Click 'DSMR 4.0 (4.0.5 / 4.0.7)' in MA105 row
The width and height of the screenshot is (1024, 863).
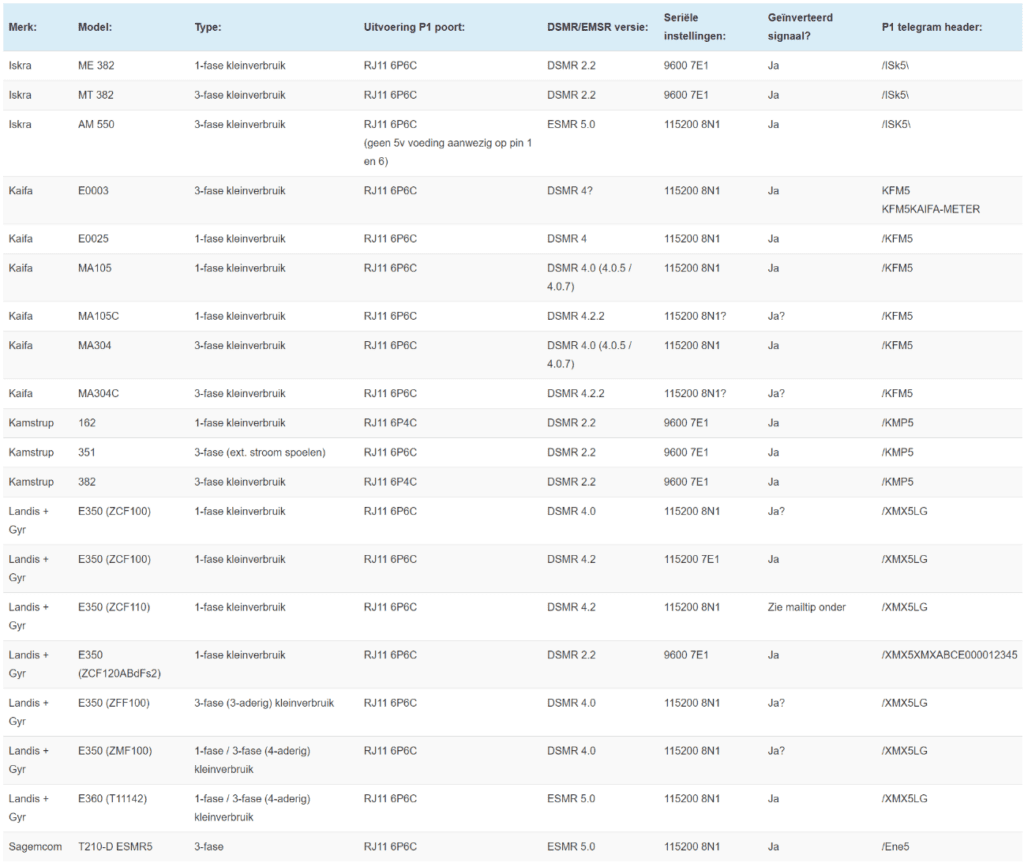(x=589, y=277)
